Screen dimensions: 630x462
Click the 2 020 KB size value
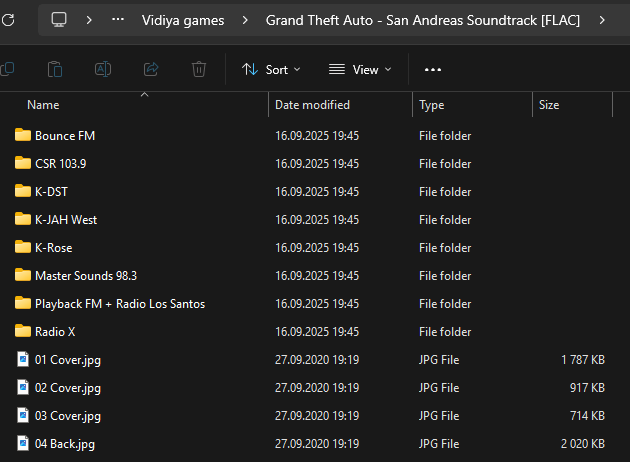[x=583, y=444]
